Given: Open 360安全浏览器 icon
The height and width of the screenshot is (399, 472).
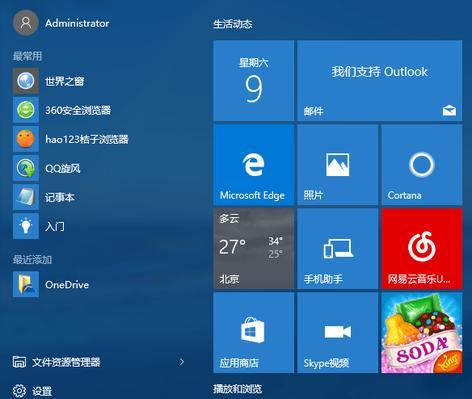Looking at the screenshot, I should click(x=26, y=110).
